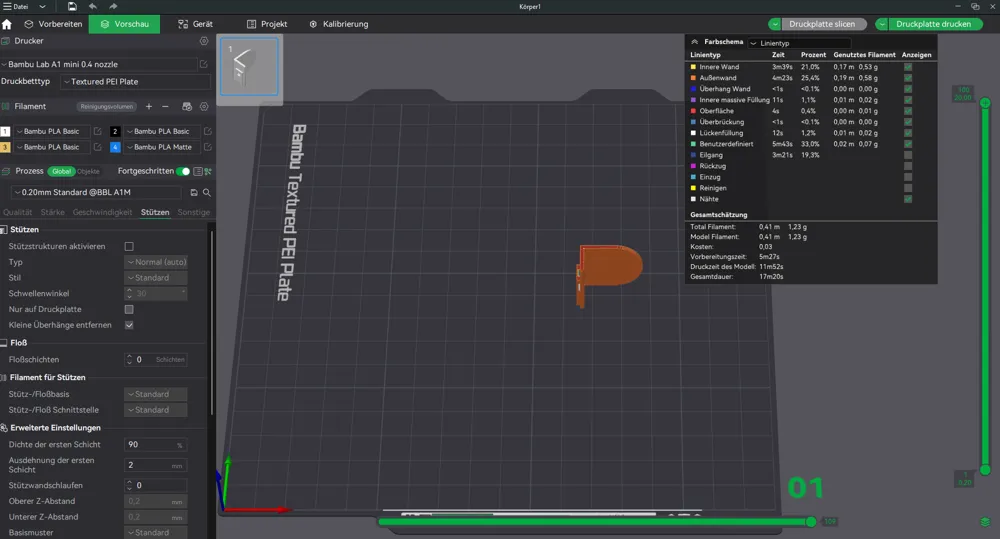
Task: Switch to the Vorbereiten tab
Action: (54, 24)
